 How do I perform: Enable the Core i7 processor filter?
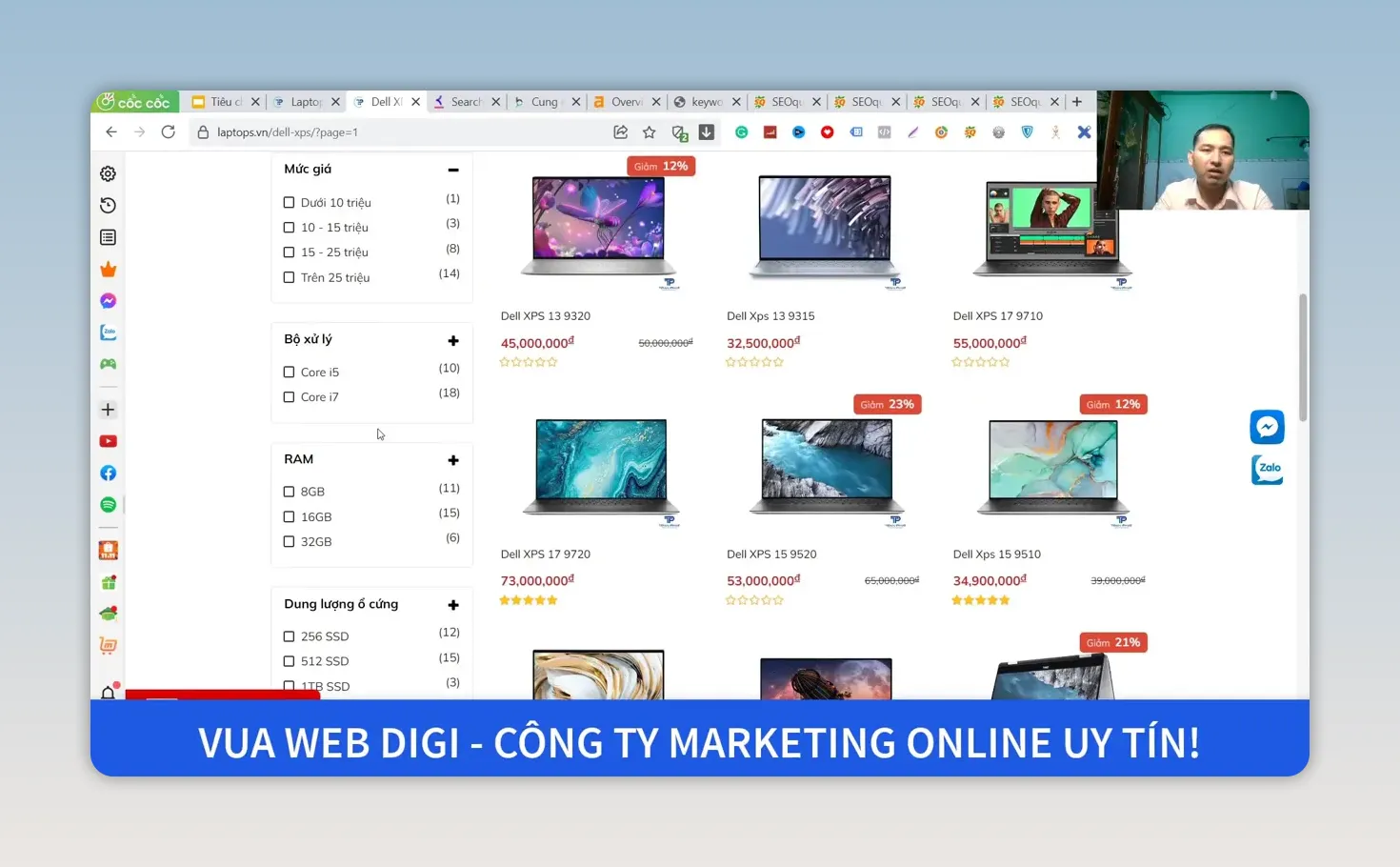pyautogui.click(x=289, y=397)
